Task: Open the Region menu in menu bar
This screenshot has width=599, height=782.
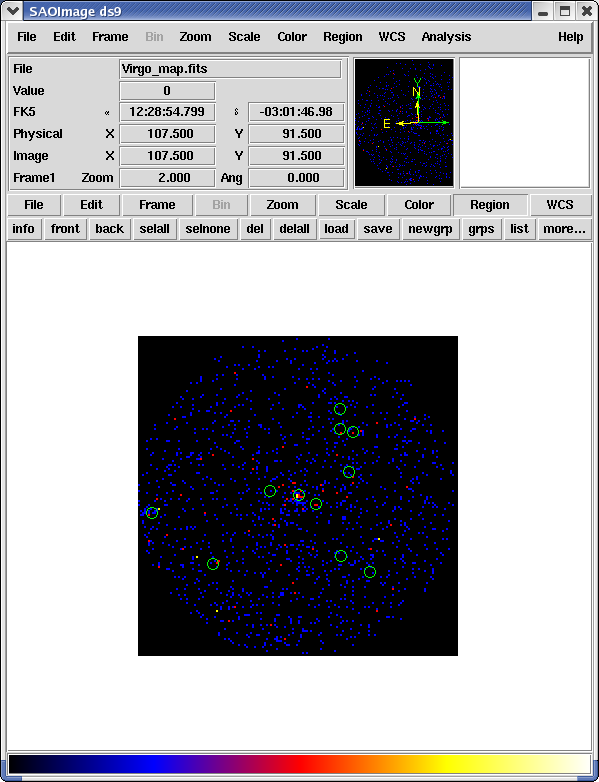Action: [343, 37]
